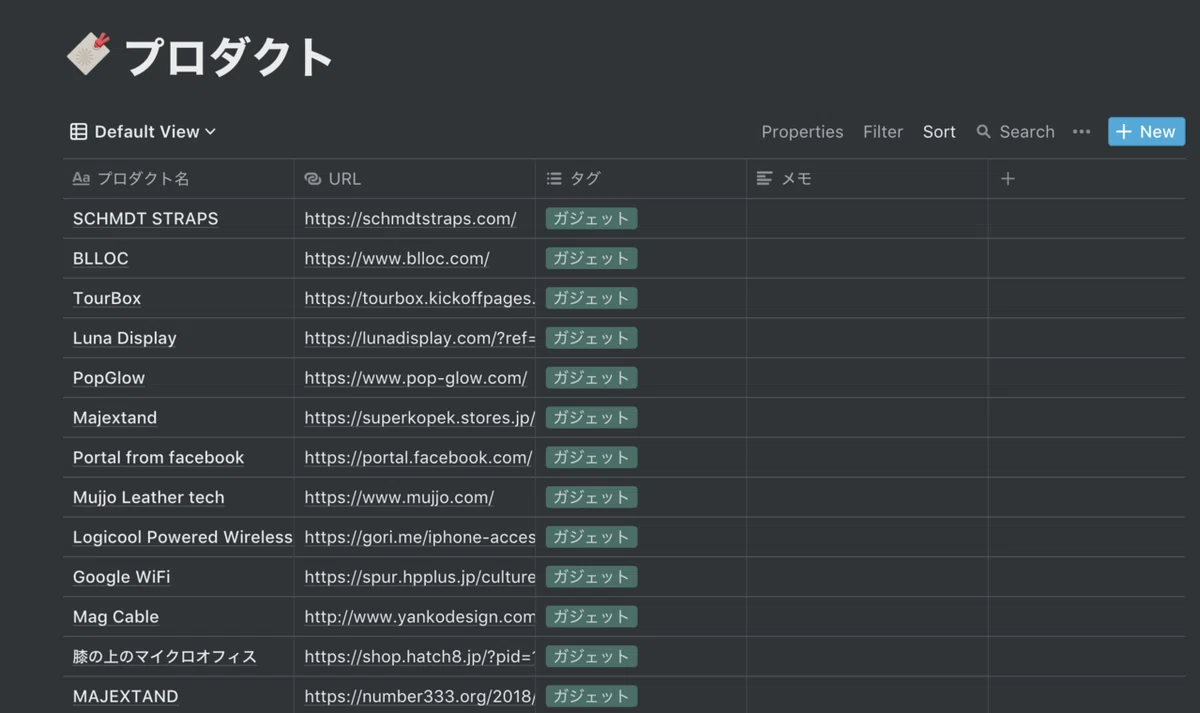This screenshot has width=1200, height=713.
Task: Follow the number333.org link
Action: tap(420, 697)
